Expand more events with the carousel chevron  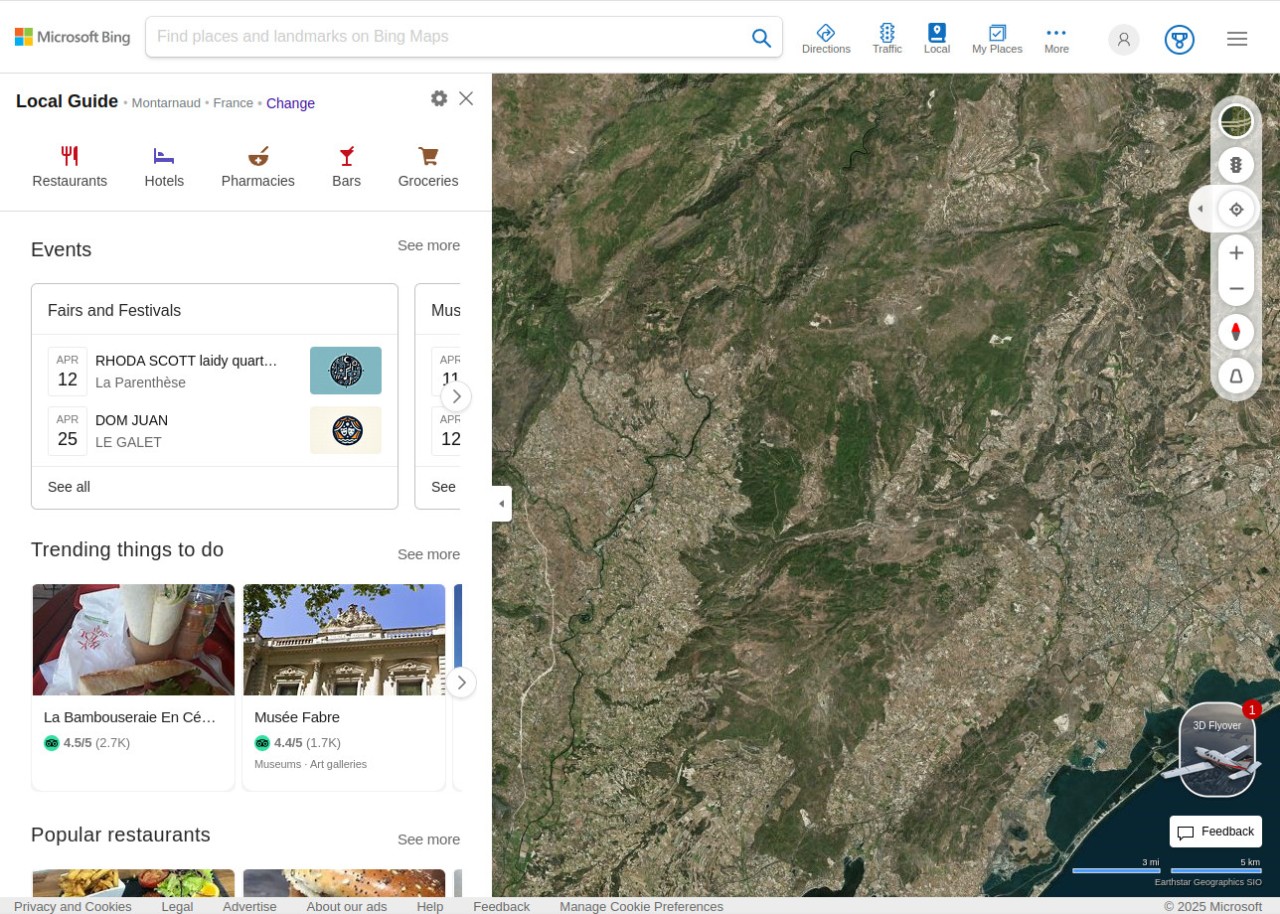pos(456,396)
